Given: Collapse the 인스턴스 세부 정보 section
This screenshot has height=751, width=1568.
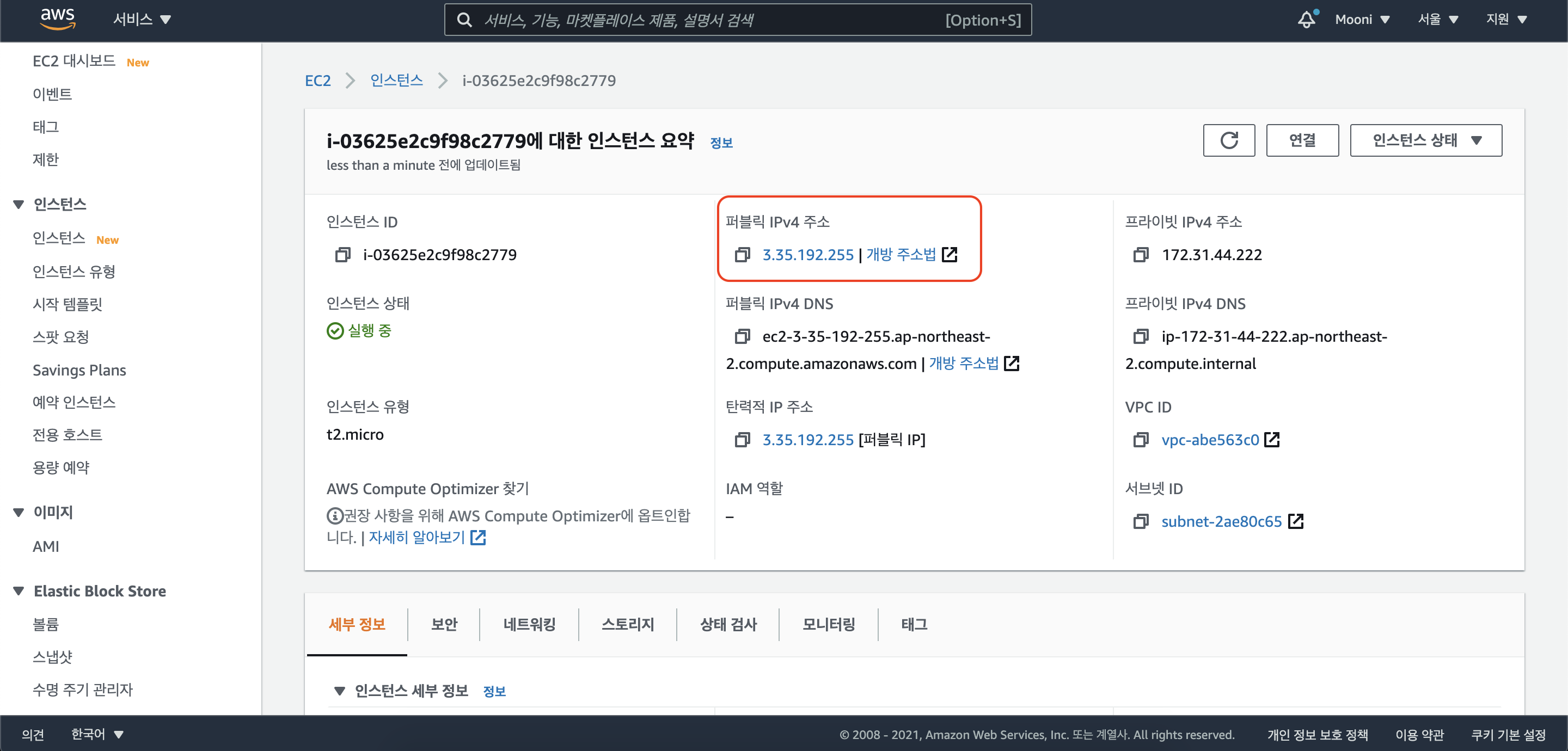Looking at the screenshot, I should click(340, 690).
